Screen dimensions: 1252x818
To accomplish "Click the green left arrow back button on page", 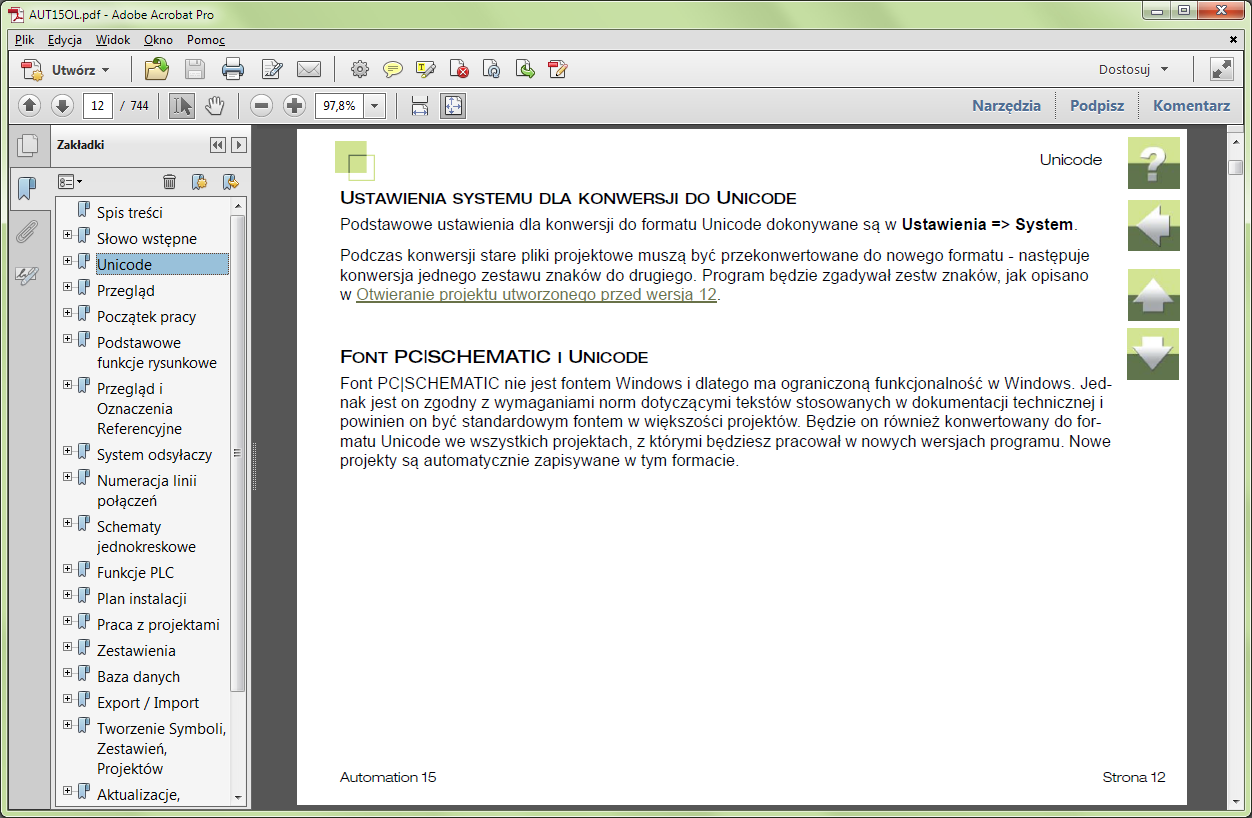I will (1154, 225).
